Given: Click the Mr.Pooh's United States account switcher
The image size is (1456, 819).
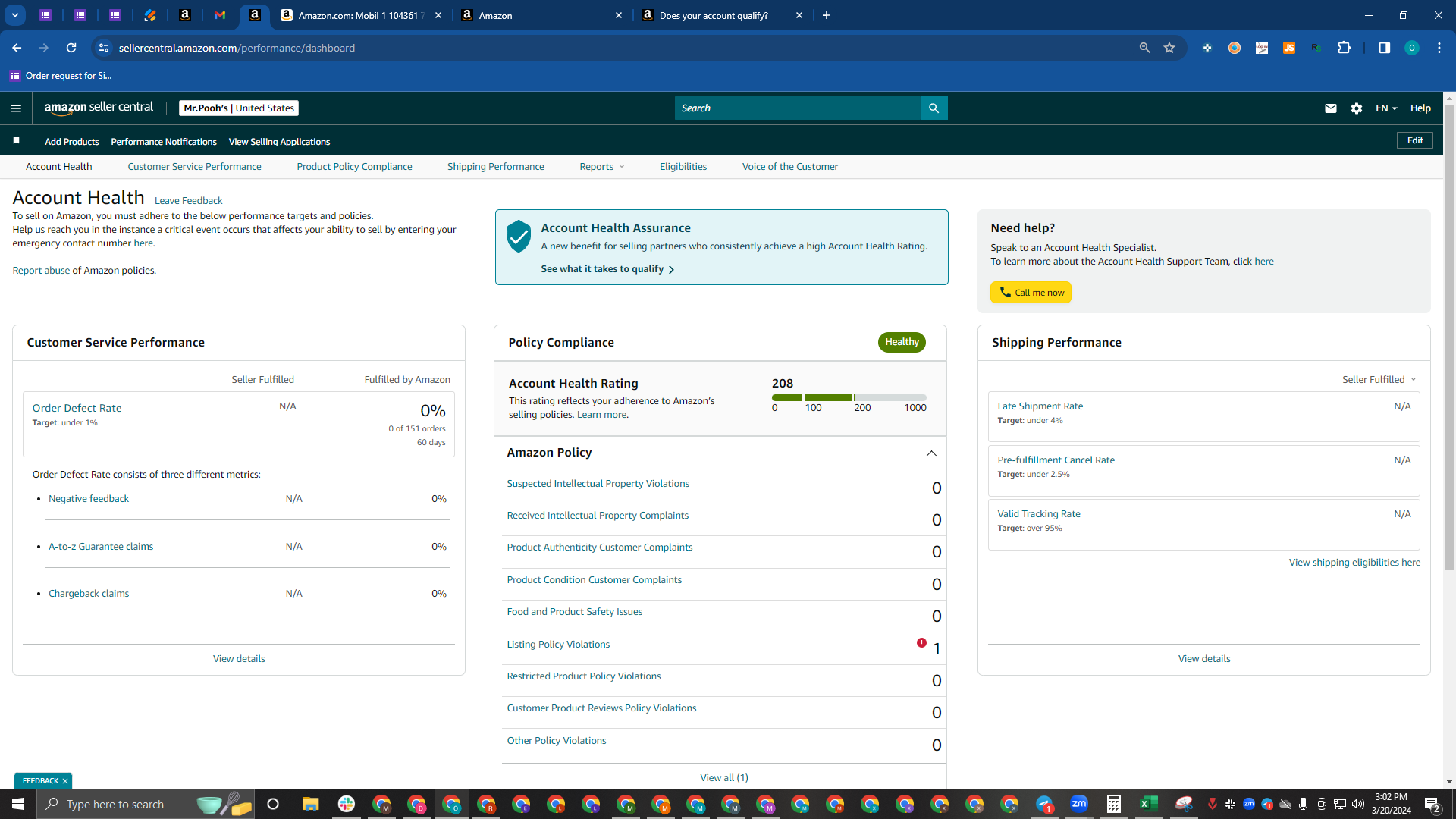Looking at the screenshot, I should click(239, 108).
